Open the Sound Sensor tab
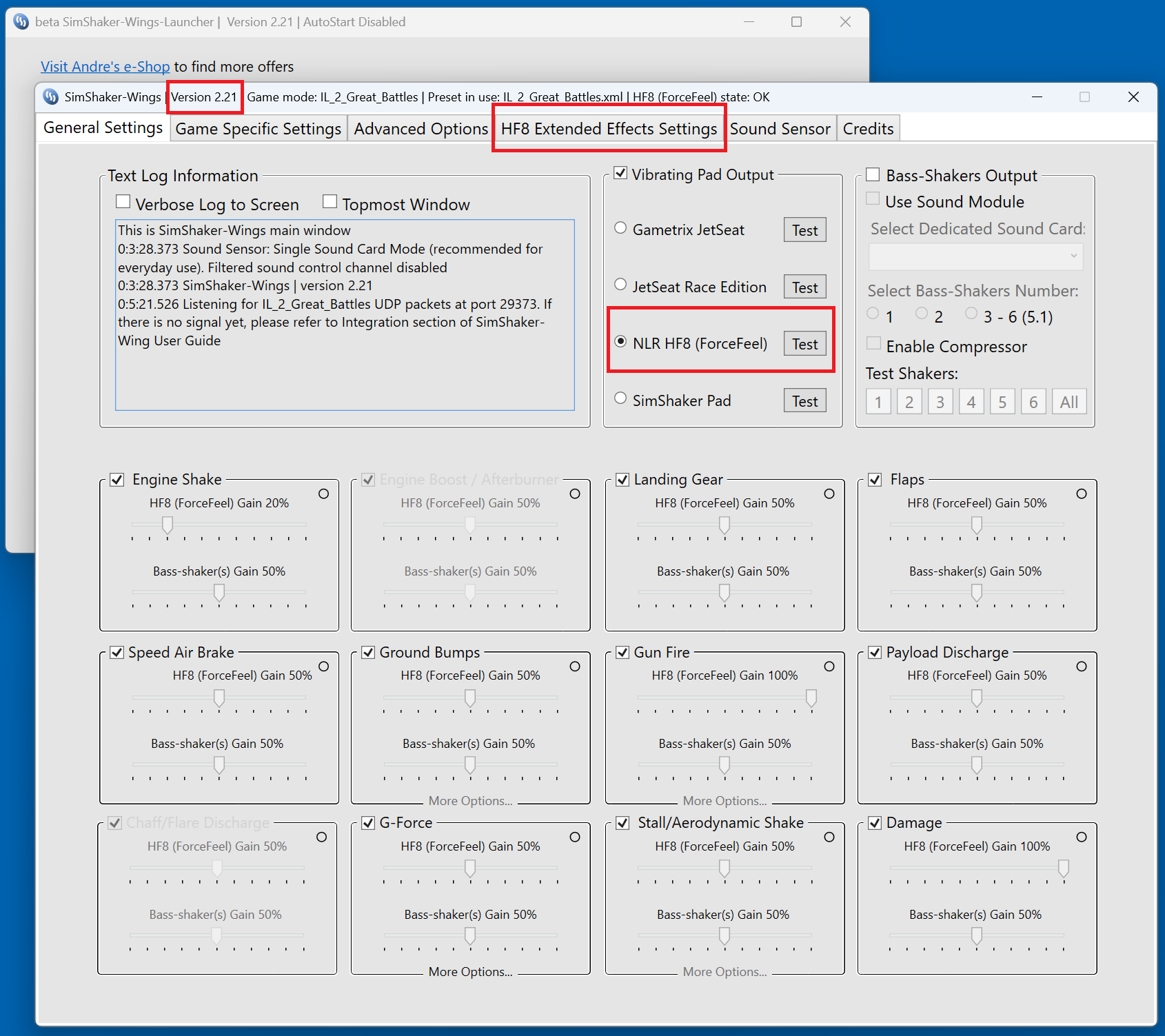 point(780,129)
